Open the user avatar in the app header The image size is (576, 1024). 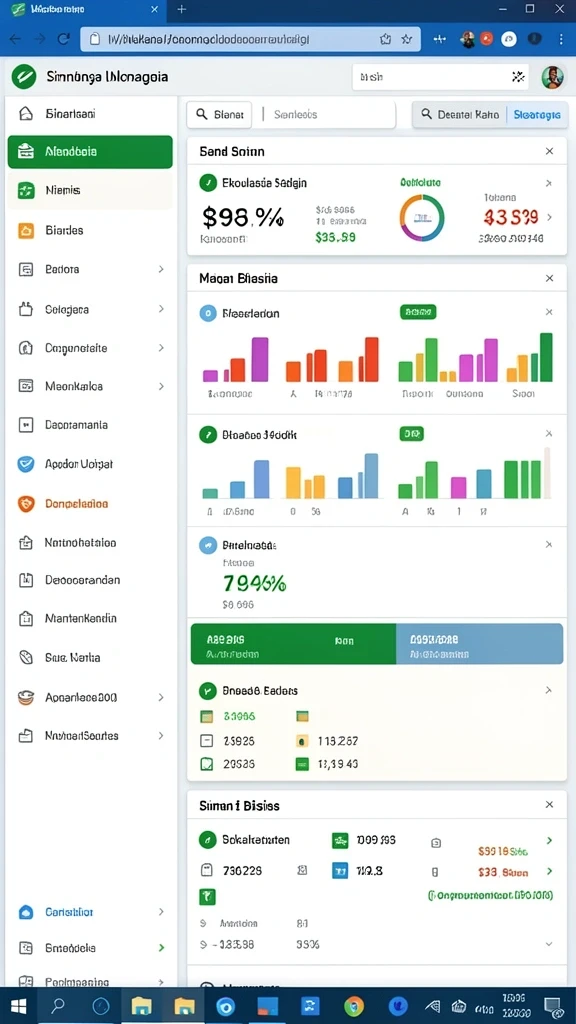point(552,77)
